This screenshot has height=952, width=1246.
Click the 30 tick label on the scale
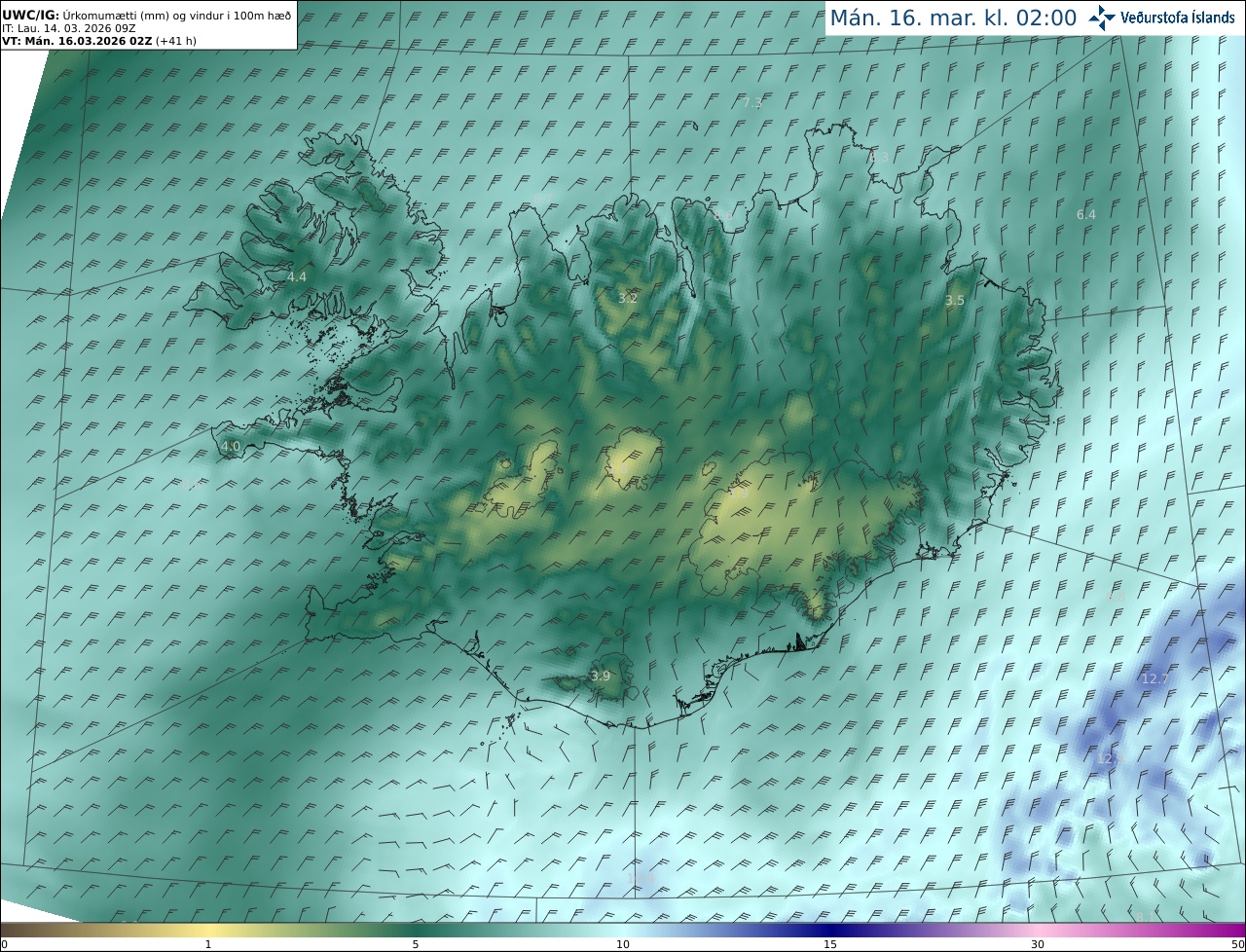[1038, 944]
